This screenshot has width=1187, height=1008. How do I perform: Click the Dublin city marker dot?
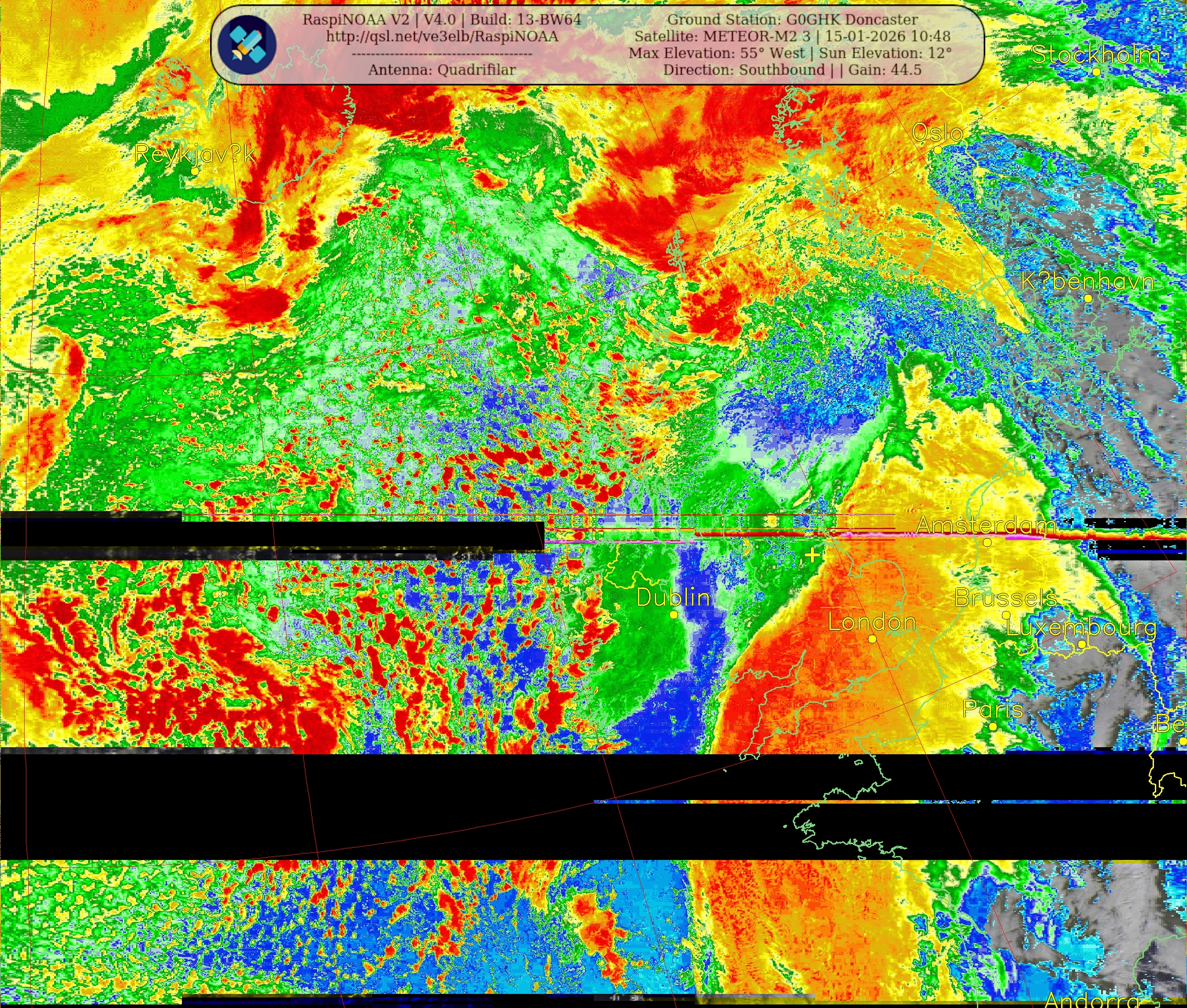pos(673,615)
